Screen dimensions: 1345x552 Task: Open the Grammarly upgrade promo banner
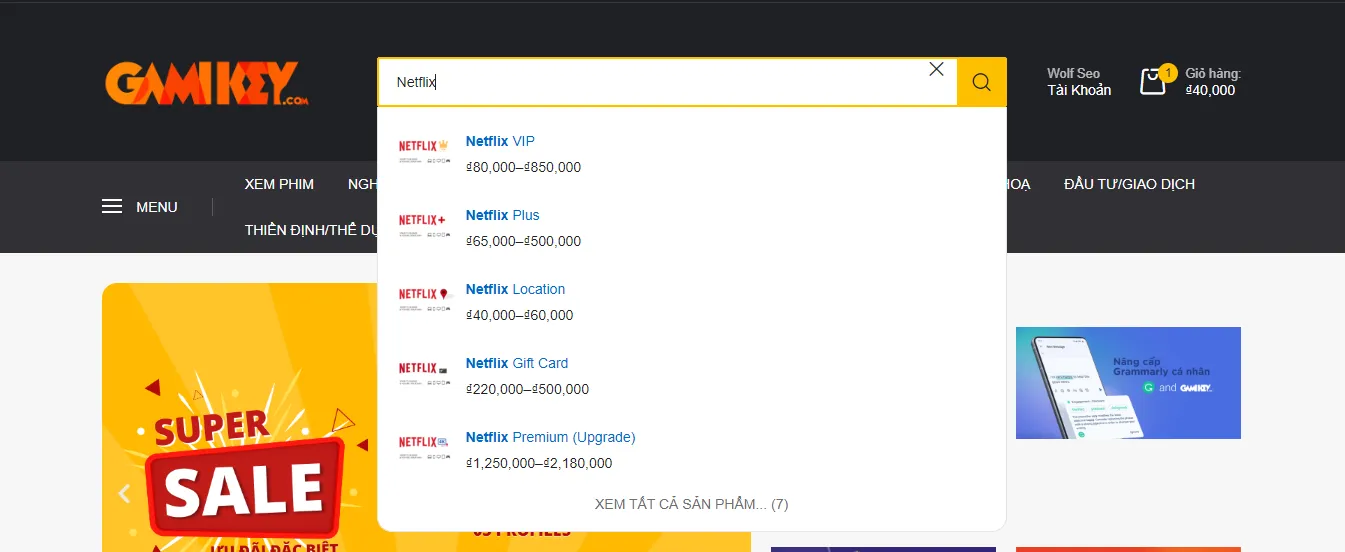pyautogui.click(x=1128, y=383)
